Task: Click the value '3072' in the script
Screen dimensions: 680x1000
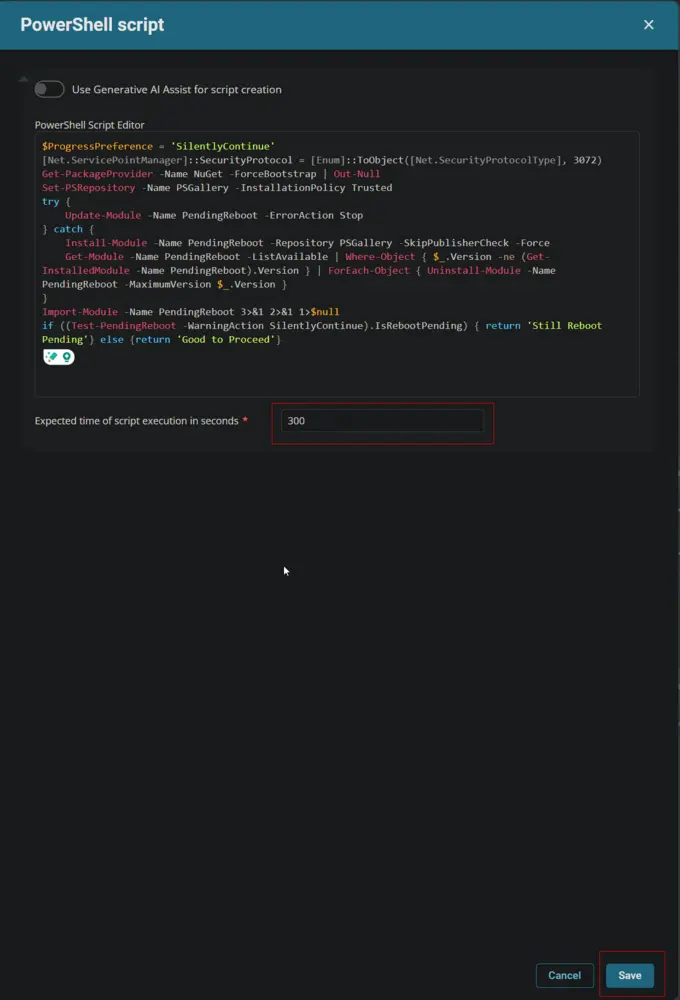Action: 584,160
